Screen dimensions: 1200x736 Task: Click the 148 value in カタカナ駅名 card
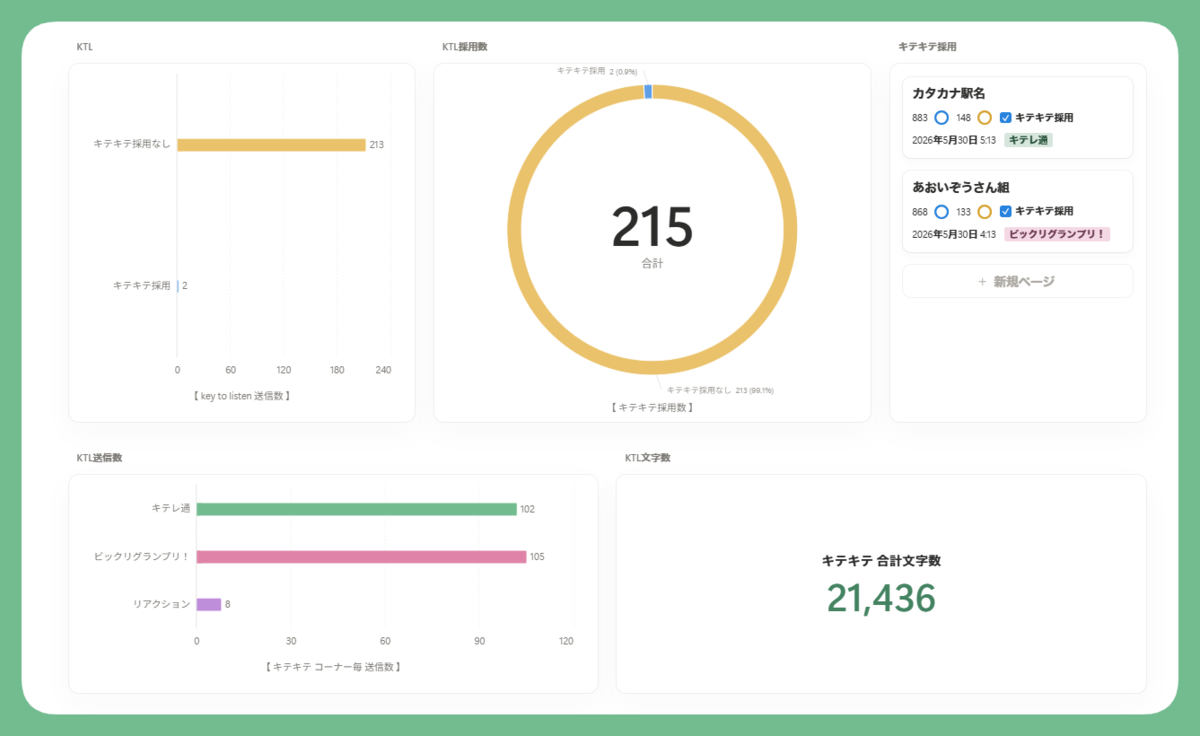(x=964, y=118)
